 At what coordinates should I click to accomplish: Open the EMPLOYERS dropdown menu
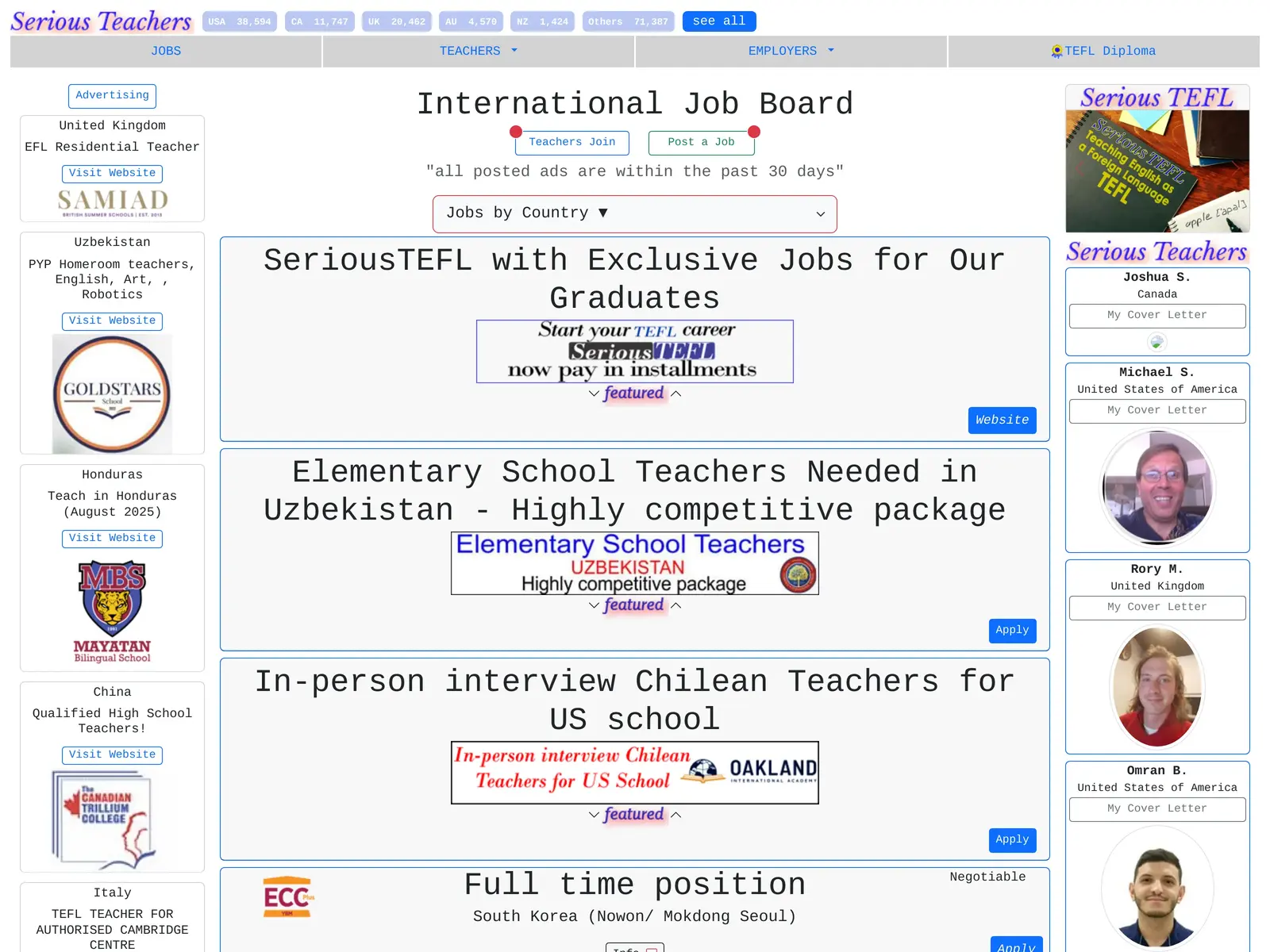coord(791,51)
